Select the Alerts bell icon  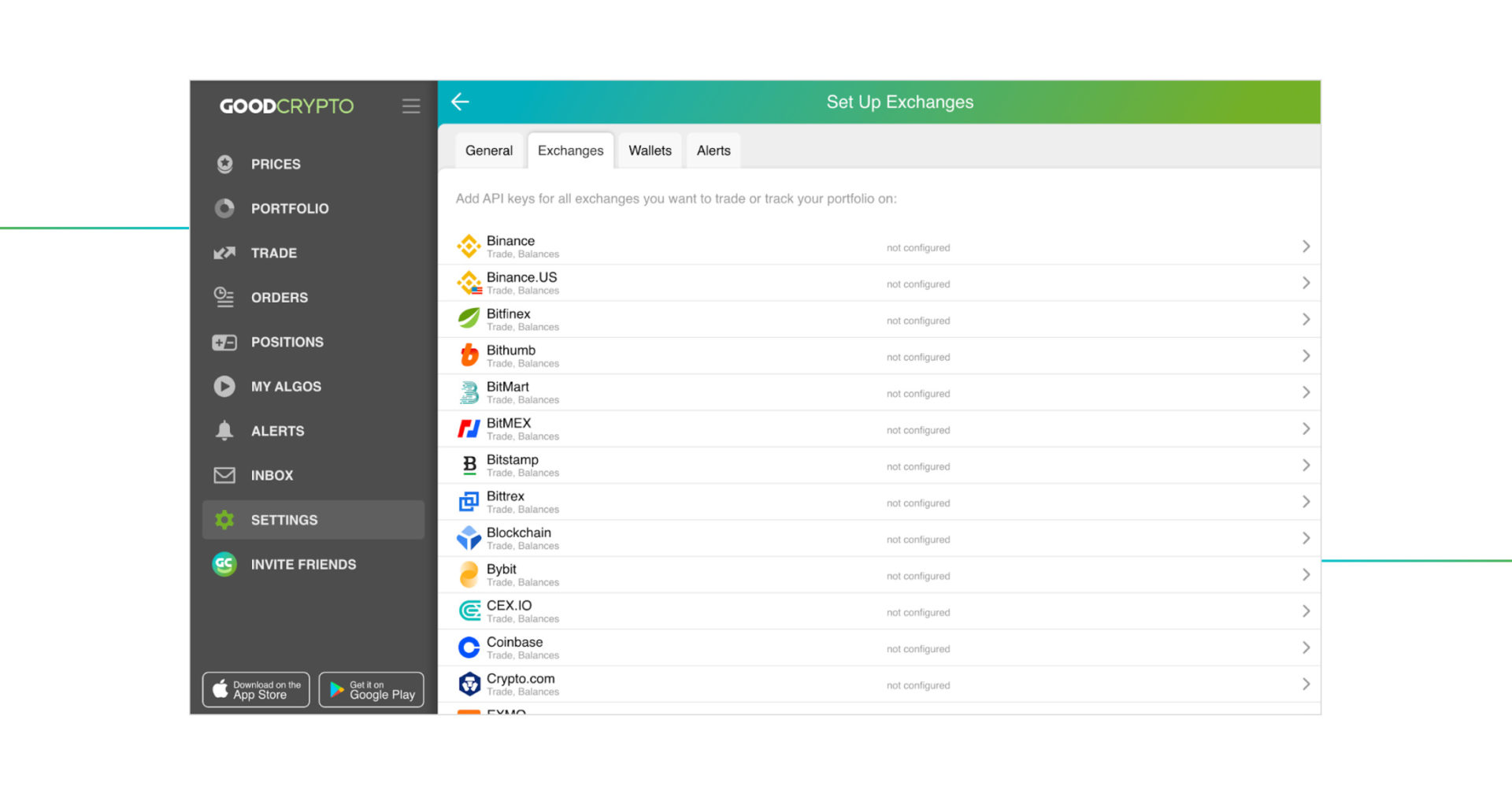coord(224,431)
